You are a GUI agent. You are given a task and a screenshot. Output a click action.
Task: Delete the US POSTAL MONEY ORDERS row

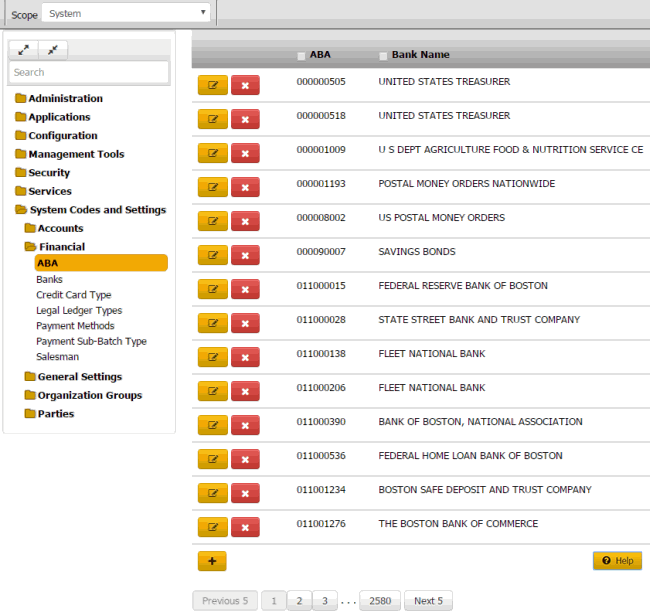[x=245, y=221]
